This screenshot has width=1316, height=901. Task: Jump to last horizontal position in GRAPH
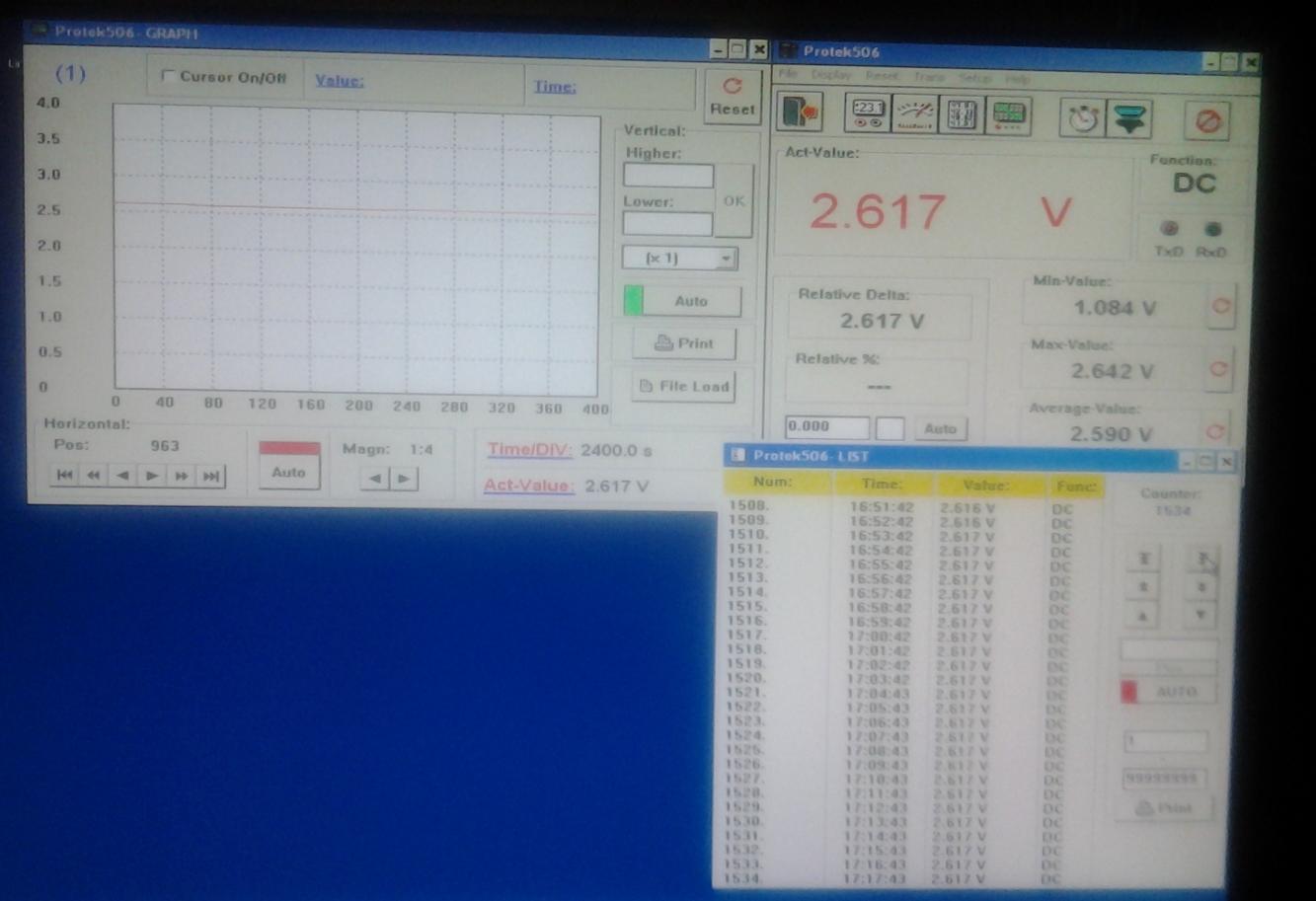211,476
